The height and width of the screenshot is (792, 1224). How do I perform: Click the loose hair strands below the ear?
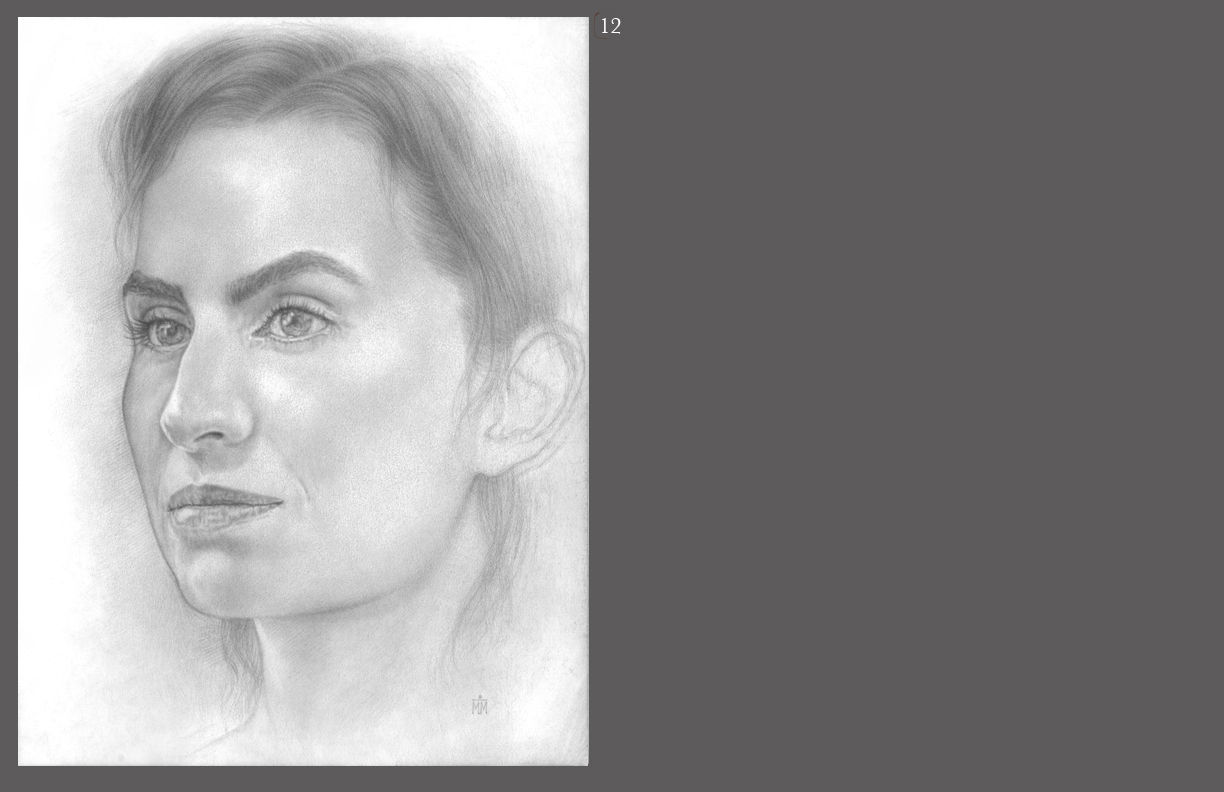point(500,560)
